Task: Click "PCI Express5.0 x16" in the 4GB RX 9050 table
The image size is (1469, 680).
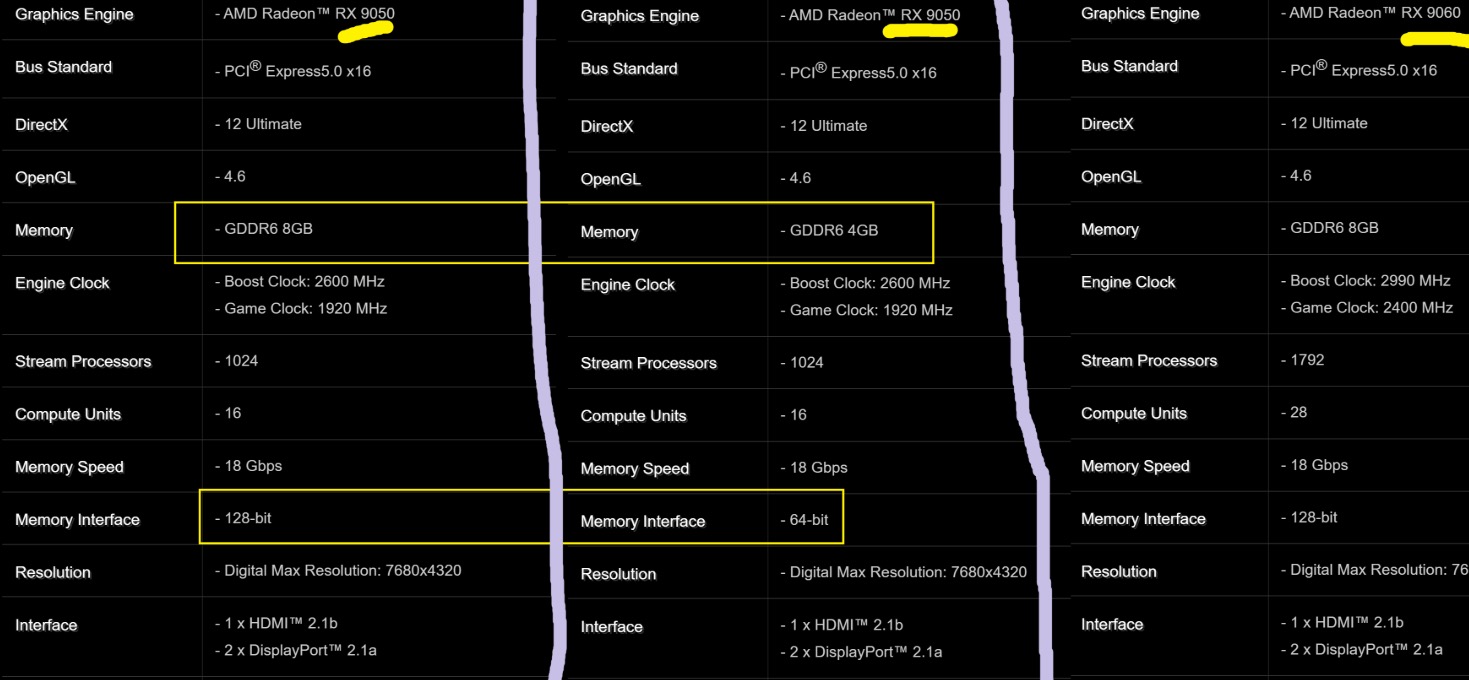Action: tap(863, 71)
